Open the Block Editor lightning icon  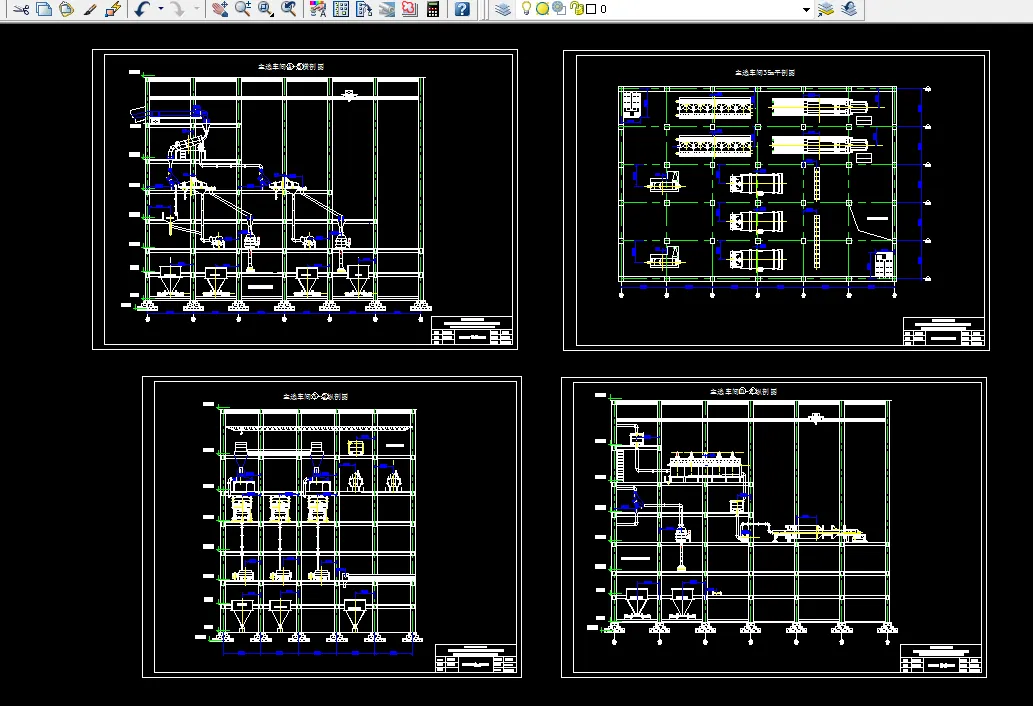point(113,9)
